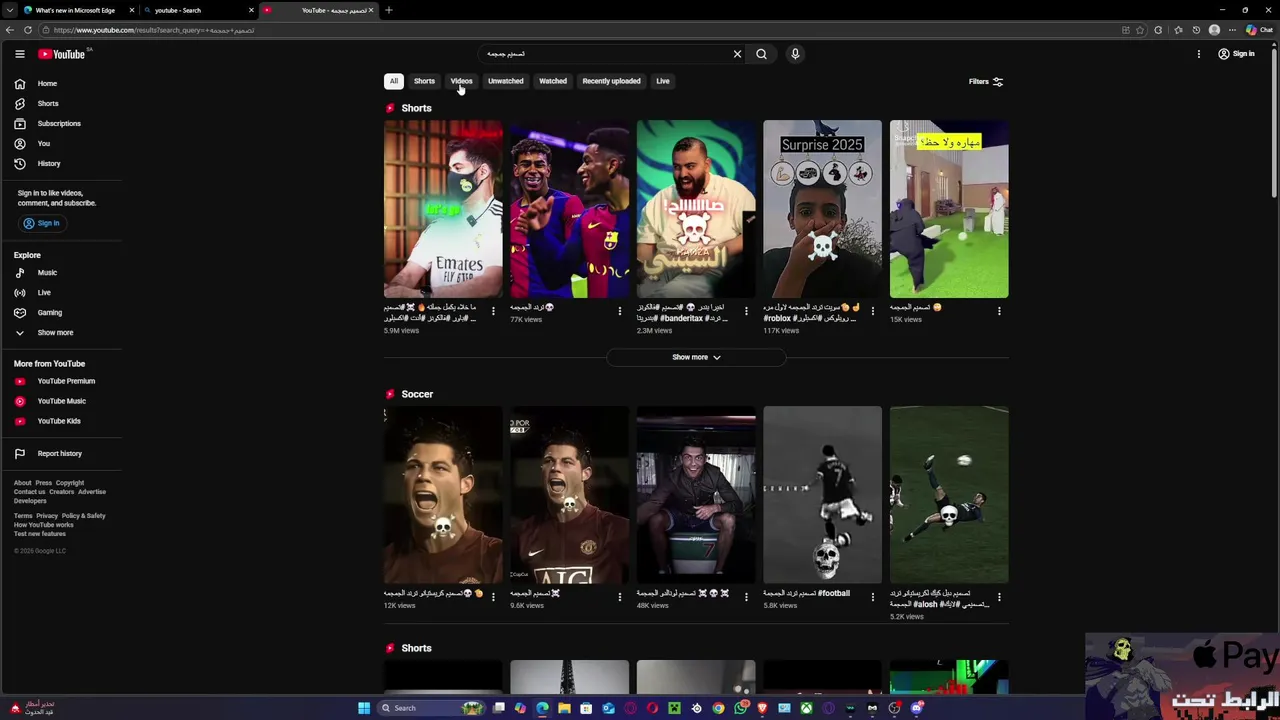Screen dimensions: 1280x720
Task: Reload the page with refresh icon
Action: 27,30
